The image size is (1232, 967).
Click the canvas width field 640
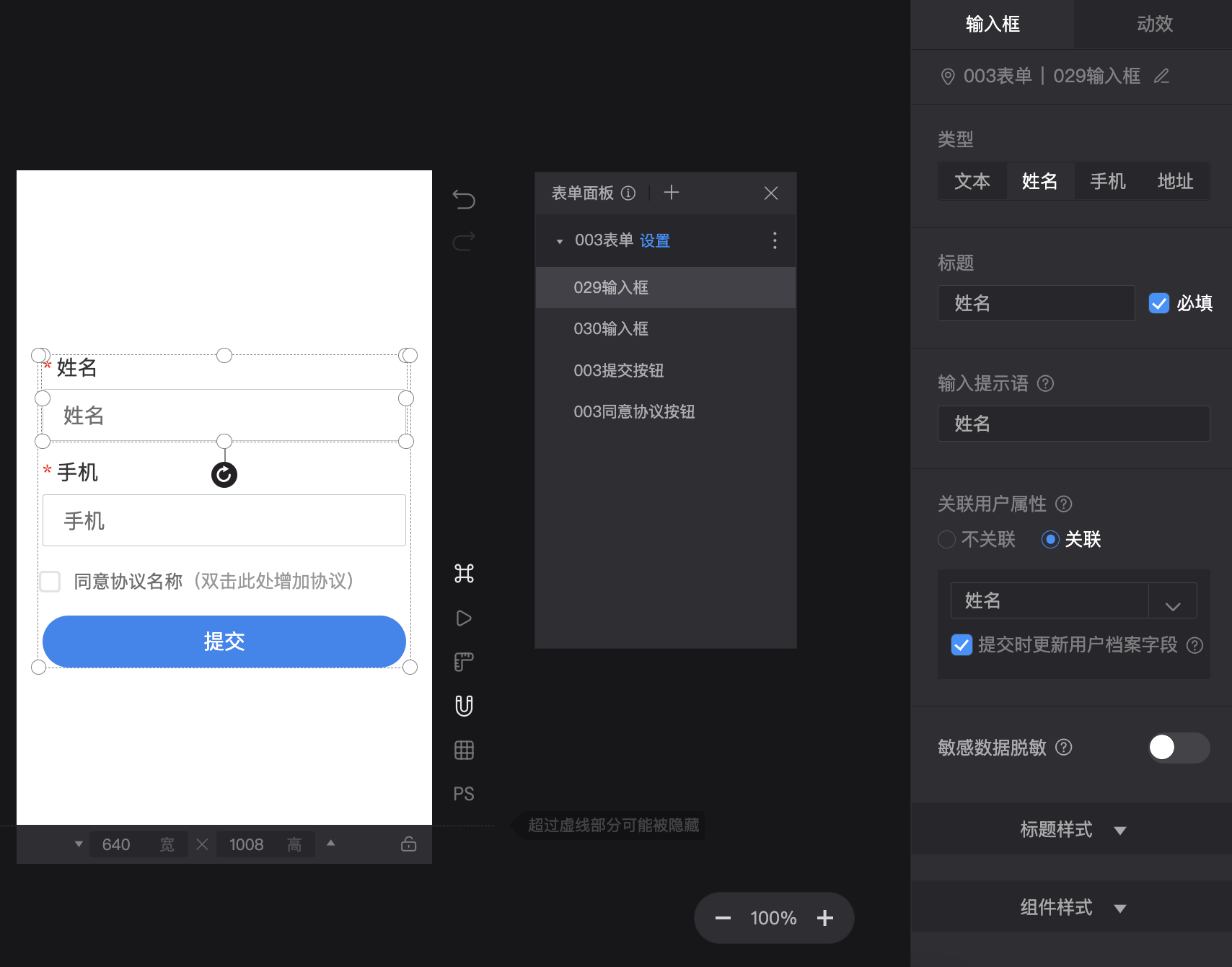(x=138, y=844)
